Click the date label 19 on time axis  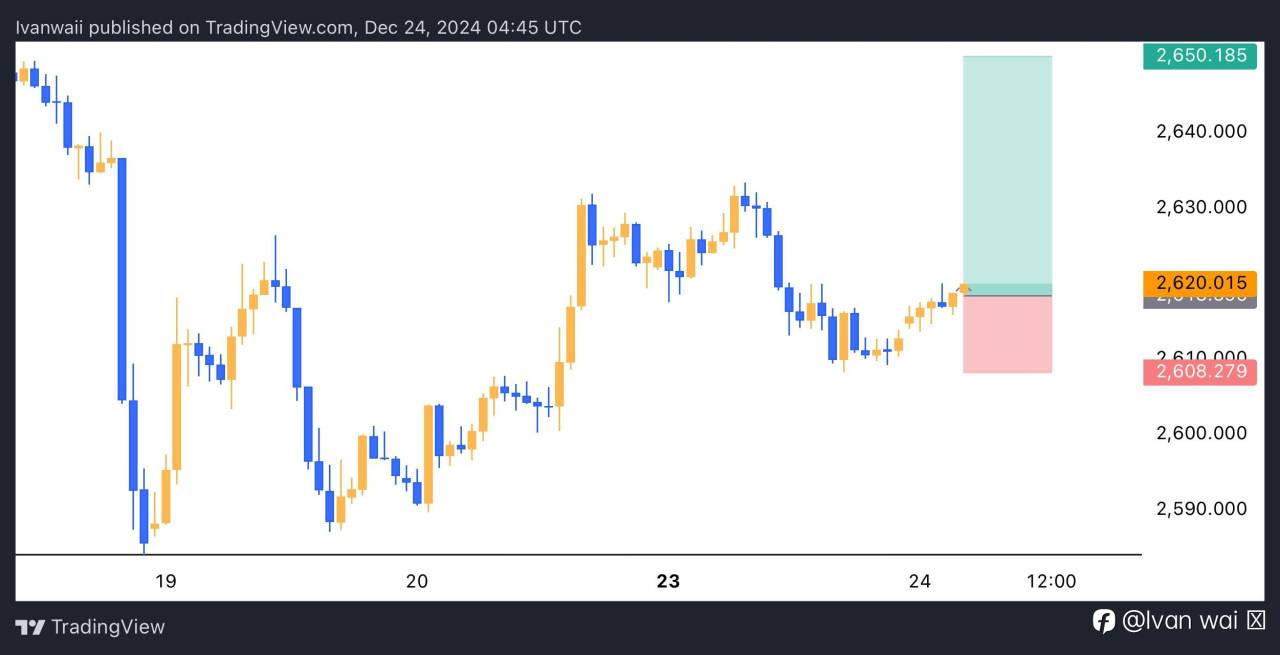point(166,581)
